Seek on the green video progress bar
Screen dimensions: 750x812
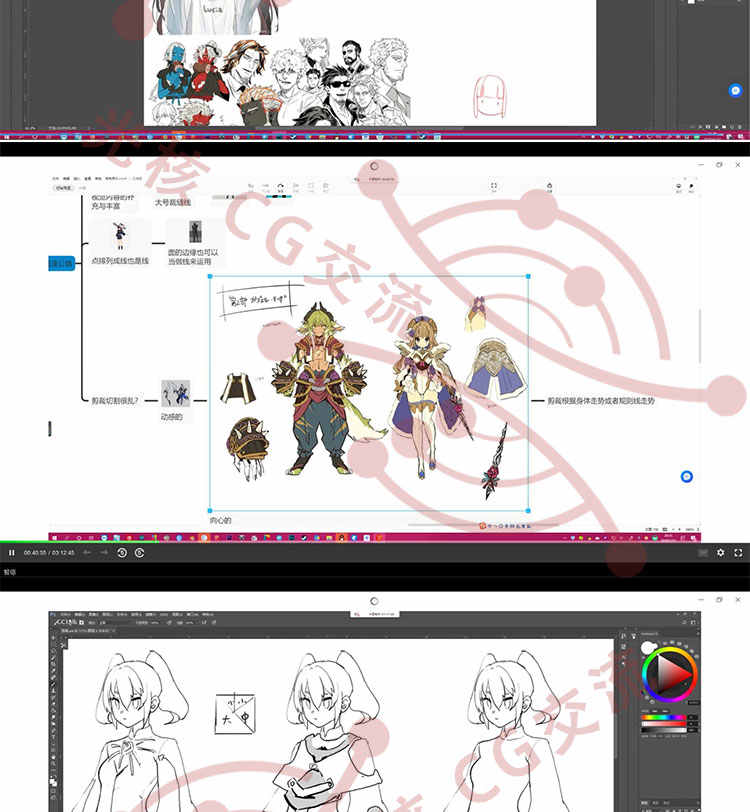(79, 542)
